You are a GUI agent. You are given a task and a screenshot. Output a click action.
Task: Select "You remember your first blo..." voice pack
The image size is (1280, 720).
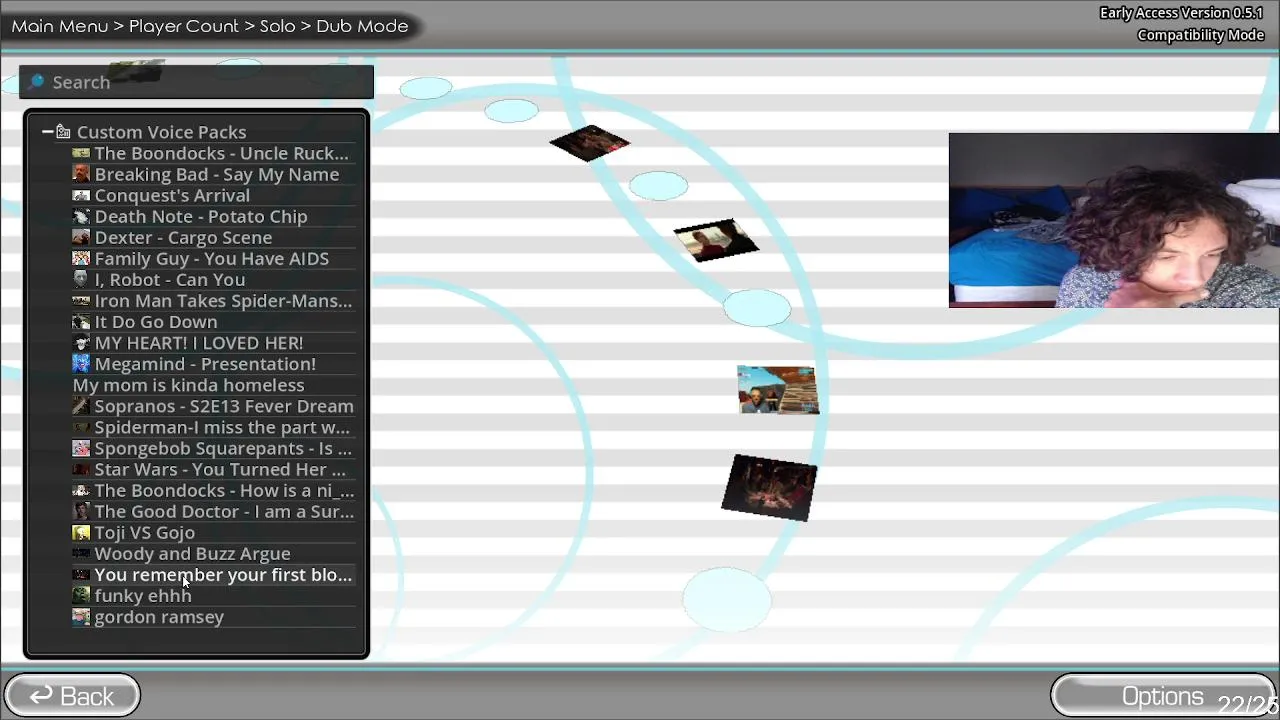click(214, 574)
